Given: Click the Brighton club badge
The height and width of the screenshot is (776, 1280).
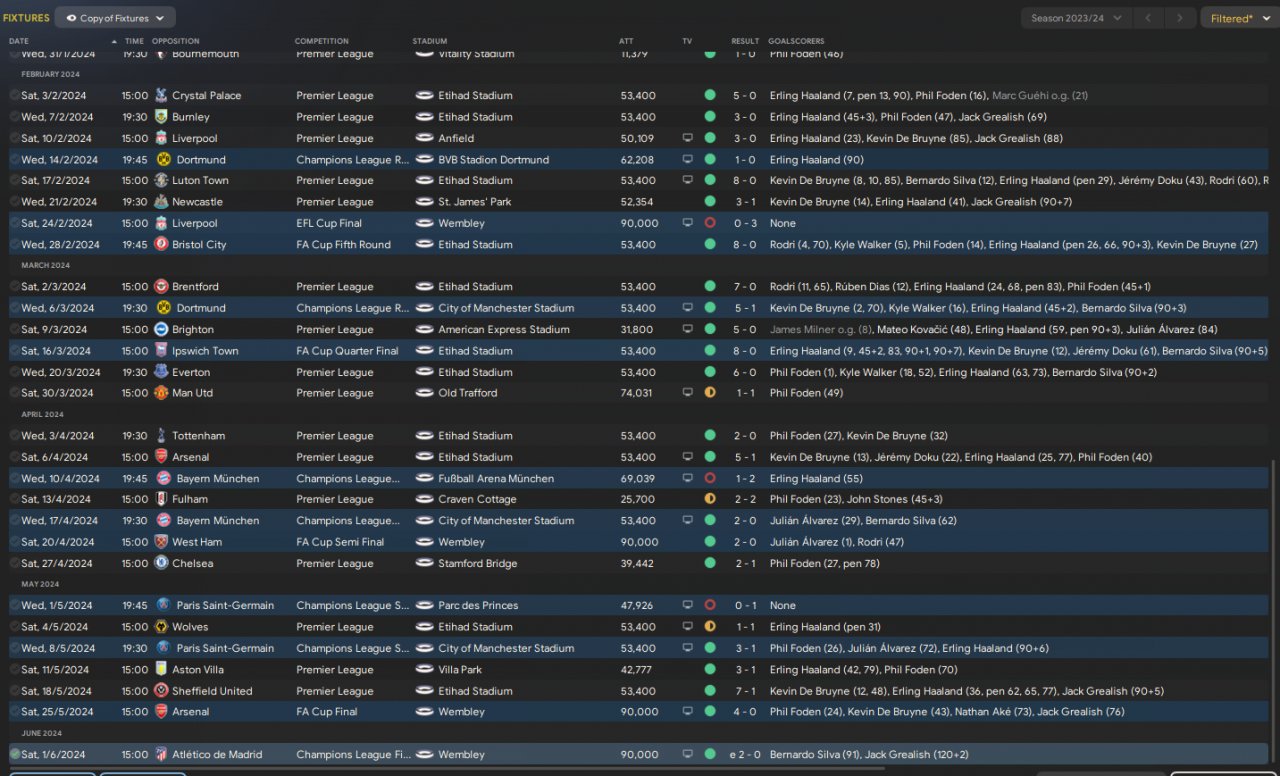Looking at the screenshot, I should click(161, 330).
